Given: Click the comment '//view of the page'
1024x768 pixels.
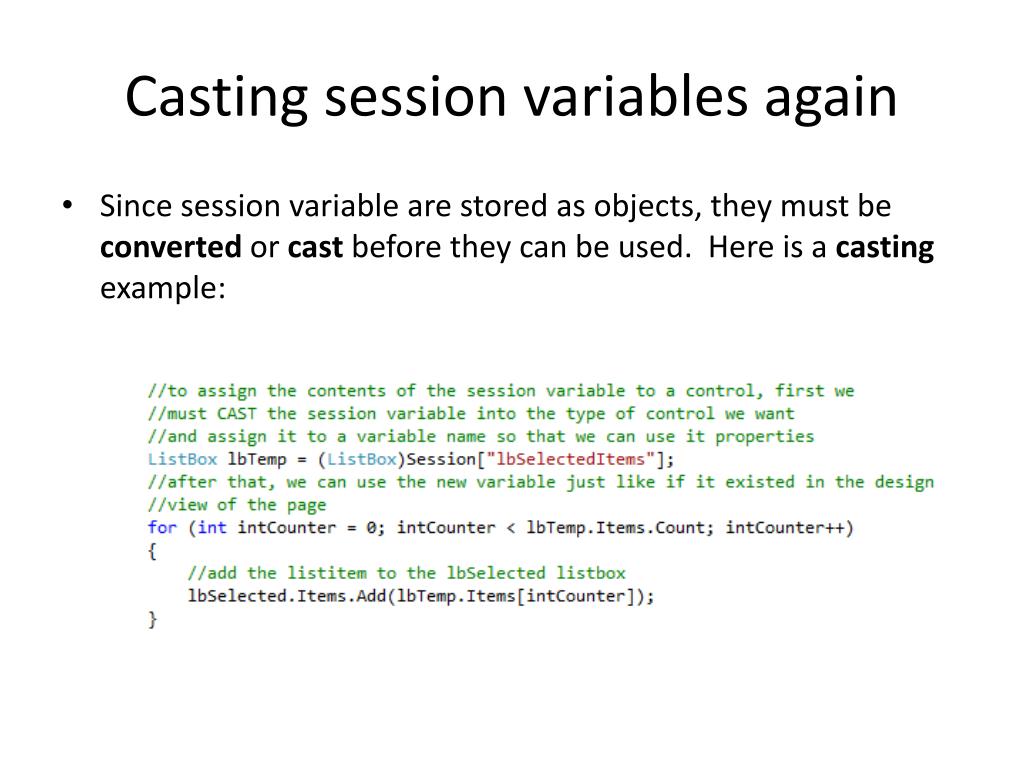Looking at the screenshot, I should coord(236,505).
